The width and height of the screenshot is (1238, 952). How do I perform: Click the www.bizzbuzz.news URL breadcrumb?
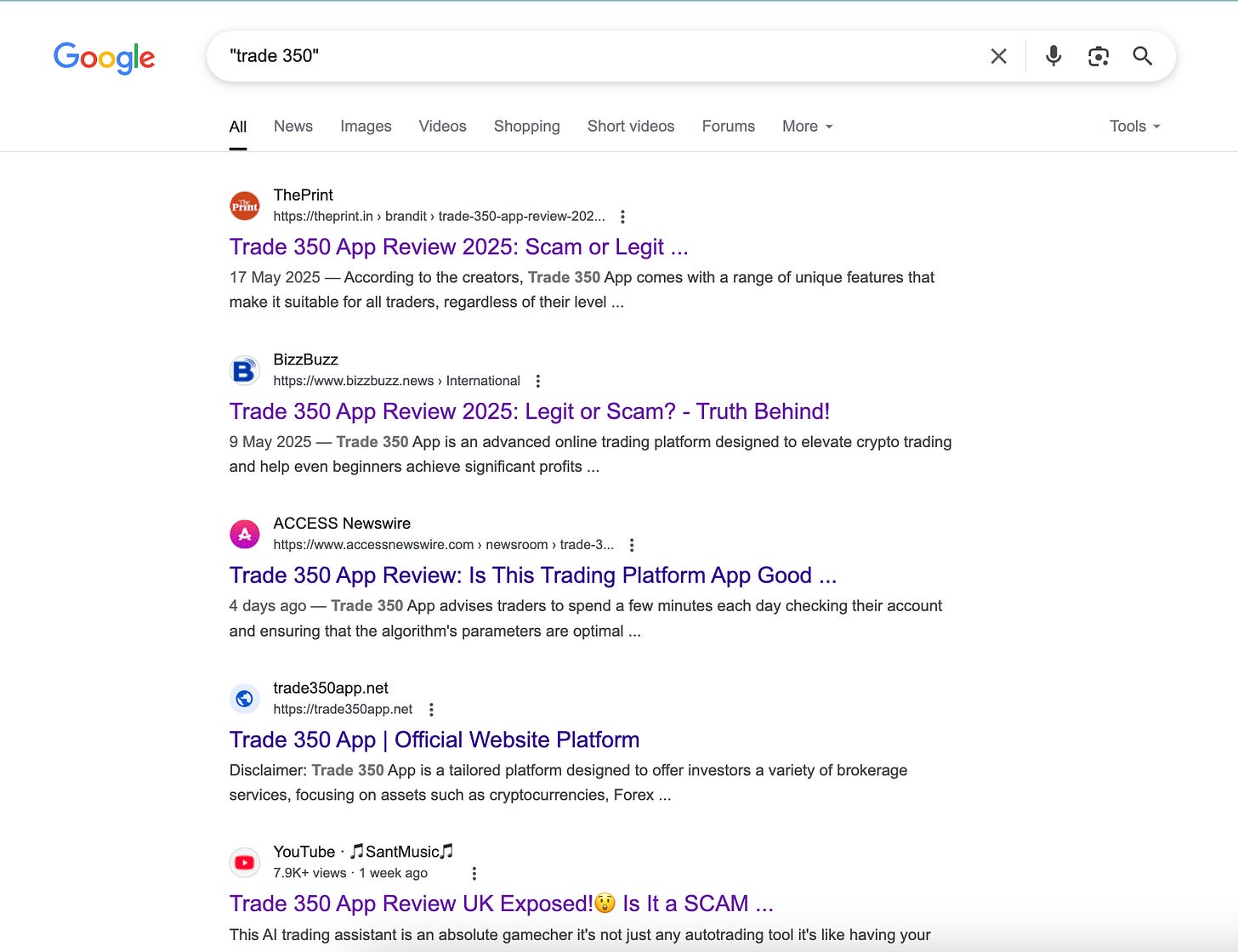pos(396,381)
